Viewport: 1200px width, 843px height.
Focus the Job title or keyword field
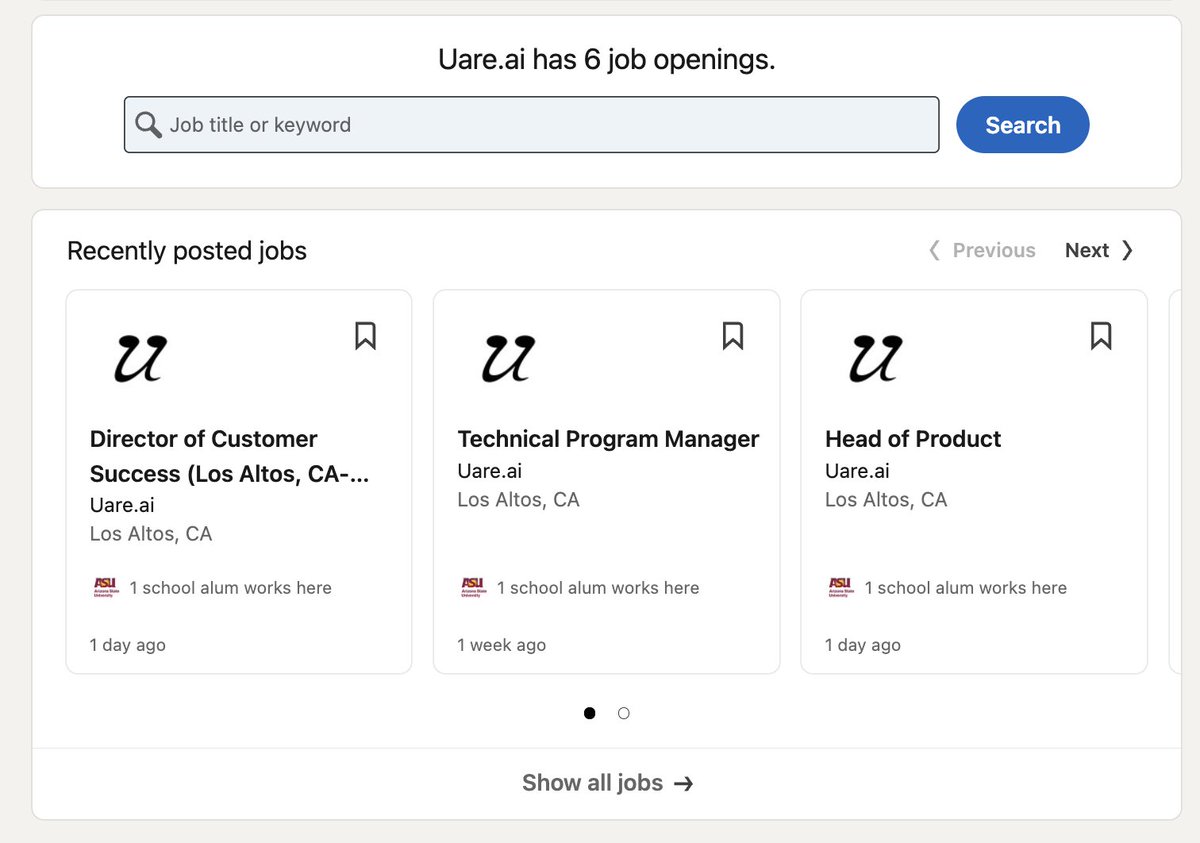click(x=531, y=125)
